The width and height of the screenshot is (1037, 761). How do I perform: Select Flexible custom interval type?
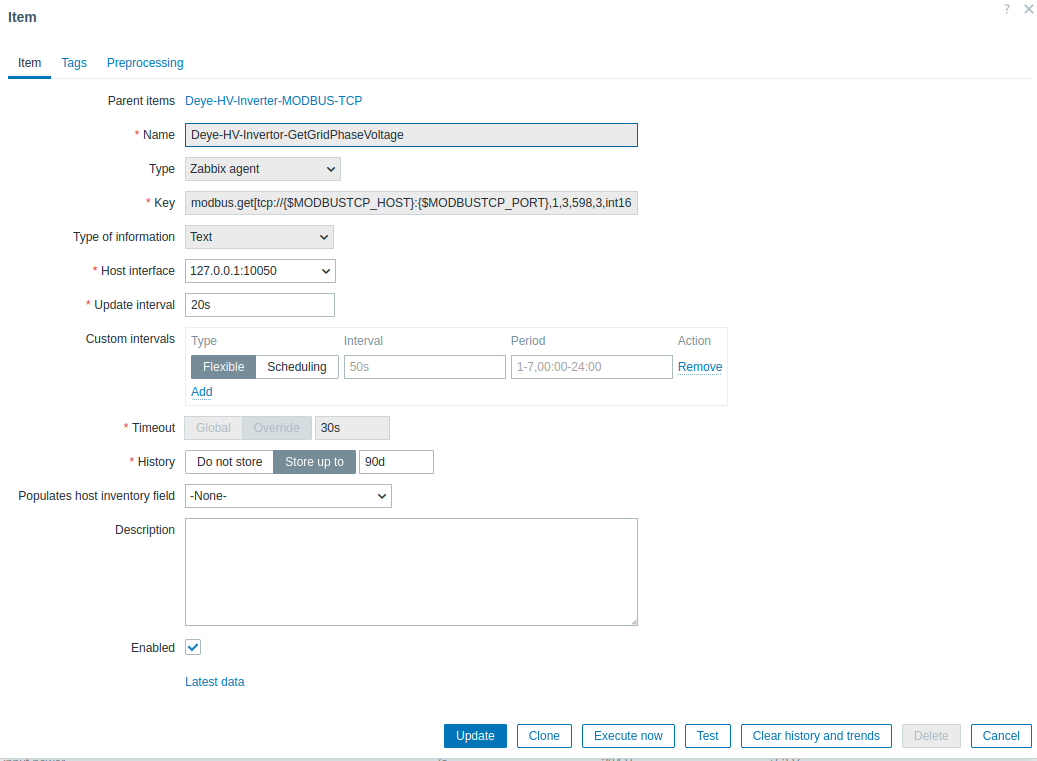[x=224, y=367]
